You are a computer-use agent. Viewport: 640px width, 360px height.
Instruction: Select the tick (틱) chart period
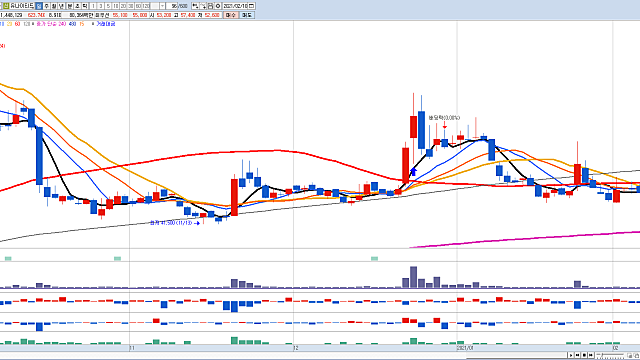tap(85, 6)
